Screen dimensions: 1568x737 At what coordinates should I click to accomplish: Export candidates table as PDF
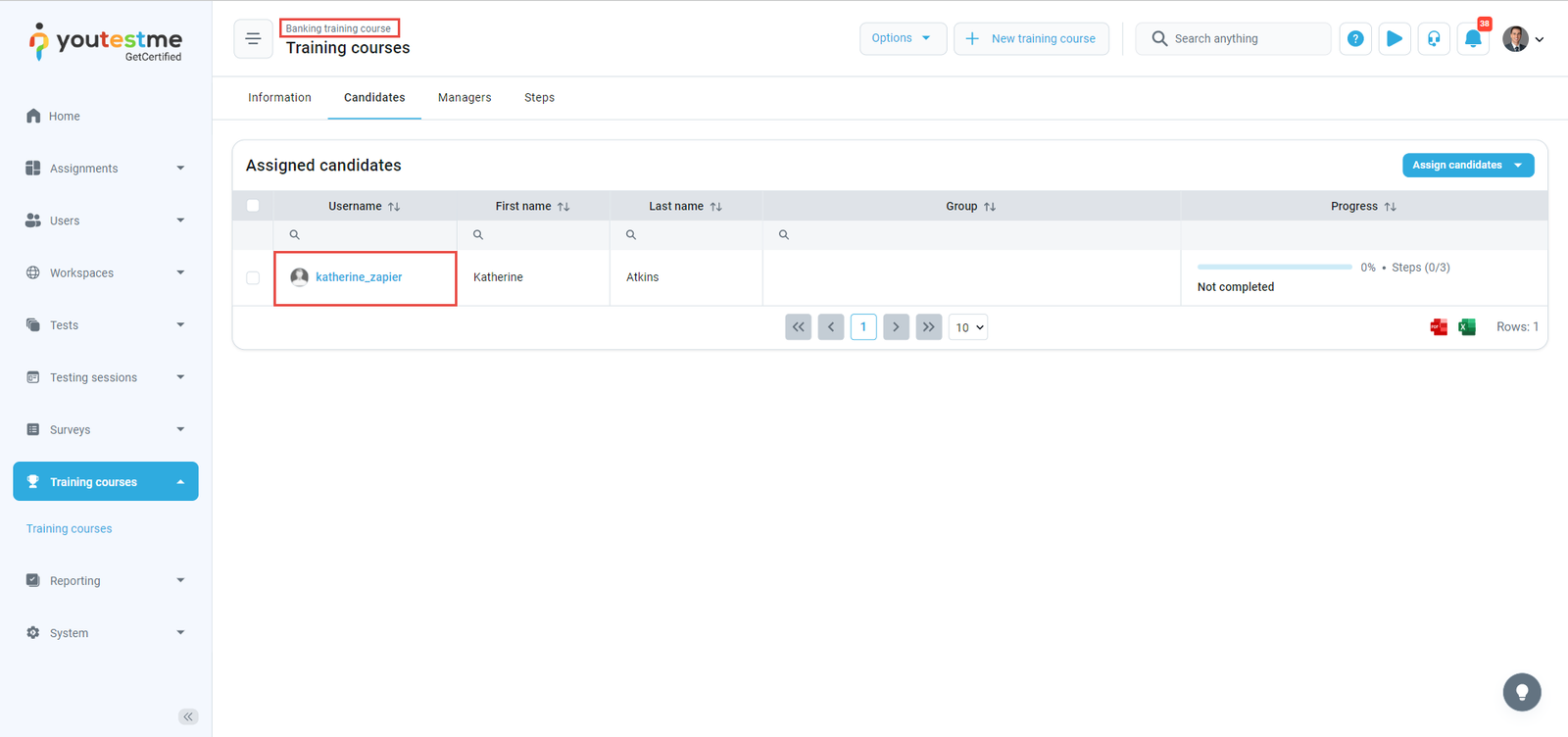point(1439,327)
